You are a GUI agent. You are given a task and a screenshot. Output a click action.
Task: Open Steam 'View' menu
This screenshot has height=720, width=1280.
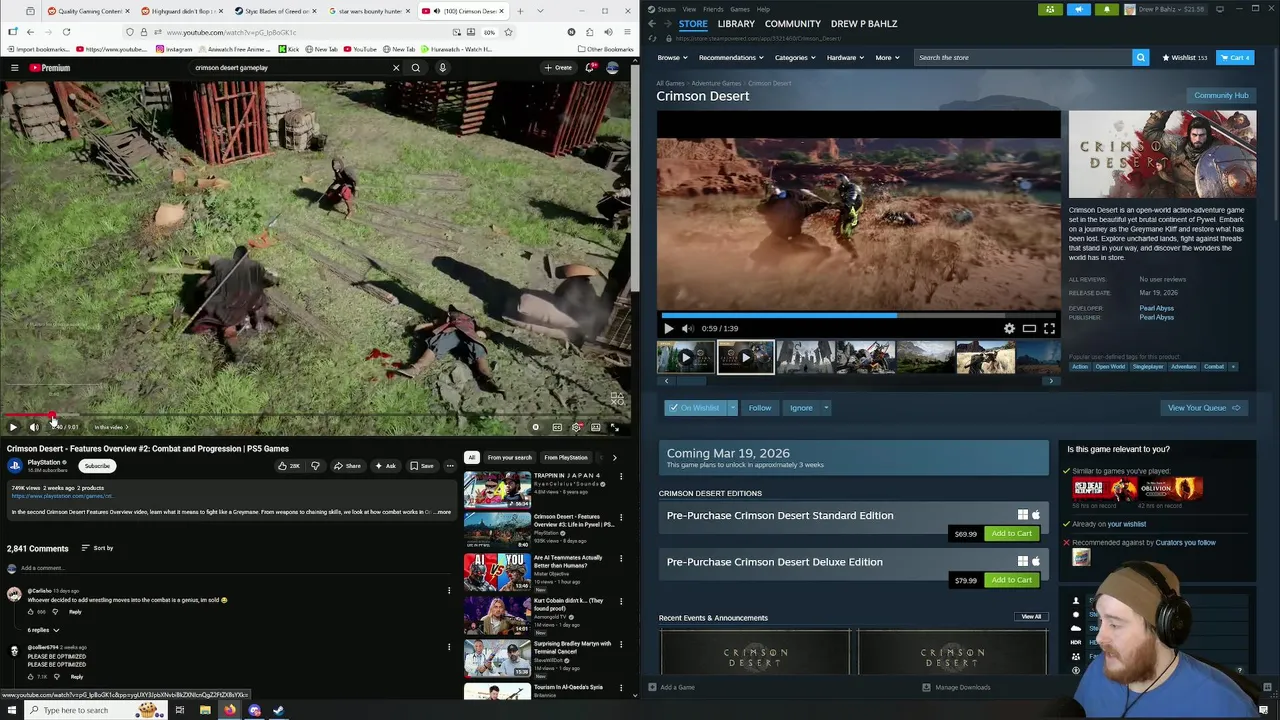(x=689, y=9)
